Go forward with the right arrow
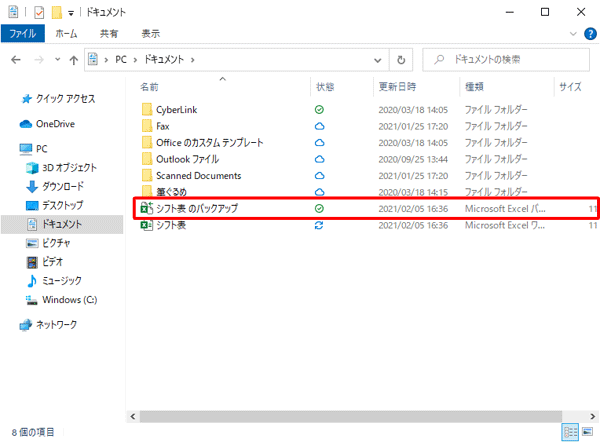 [39, 60]
